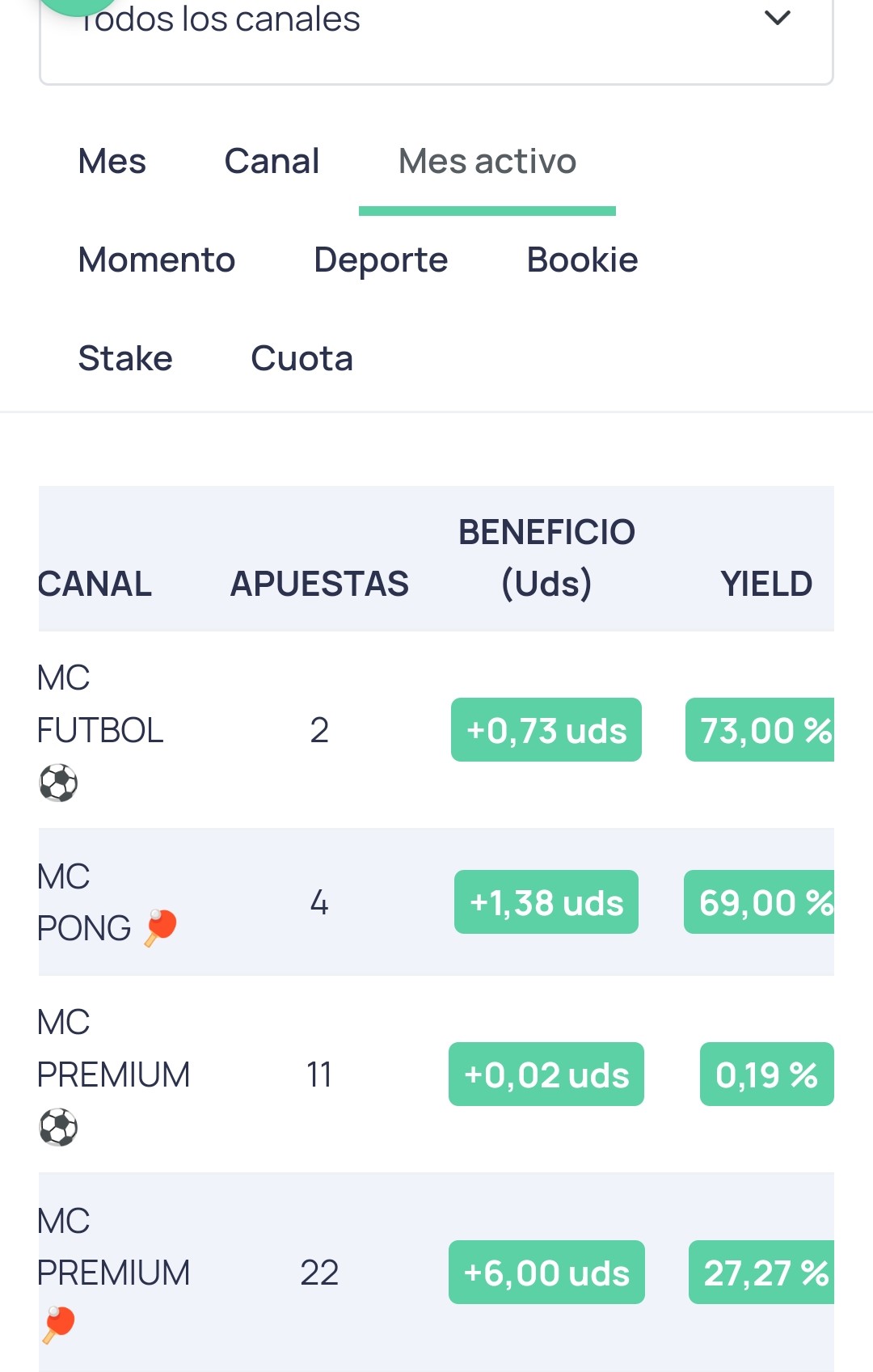Open the Todos los canales channel selector
Viewport: 873px width, 1372px height.
coord(436,36)
